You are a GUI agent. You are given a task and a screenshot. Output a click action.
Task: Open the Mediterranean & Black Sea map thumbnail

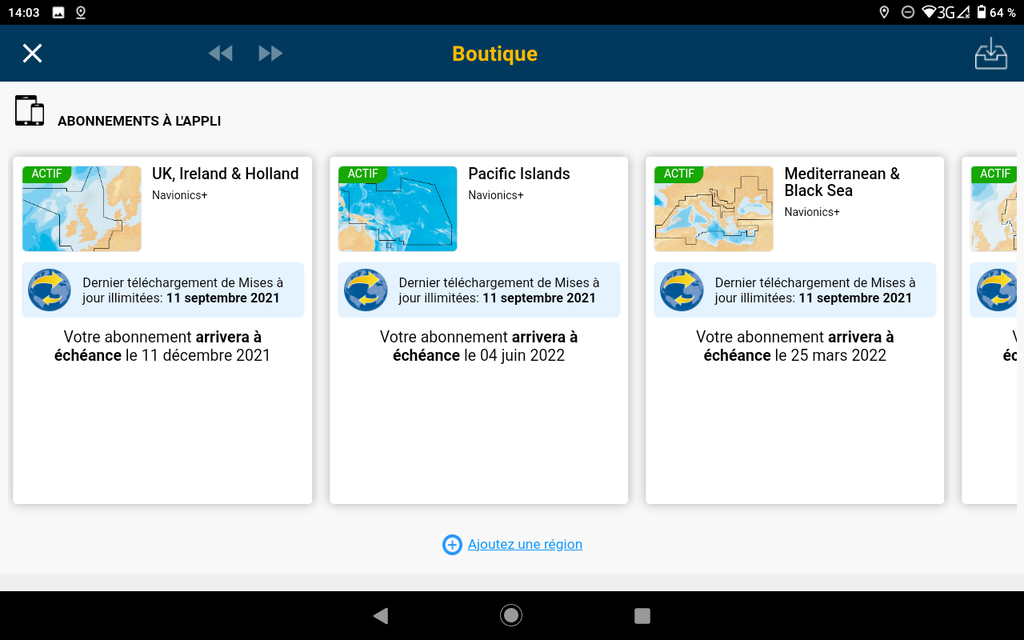714,209
